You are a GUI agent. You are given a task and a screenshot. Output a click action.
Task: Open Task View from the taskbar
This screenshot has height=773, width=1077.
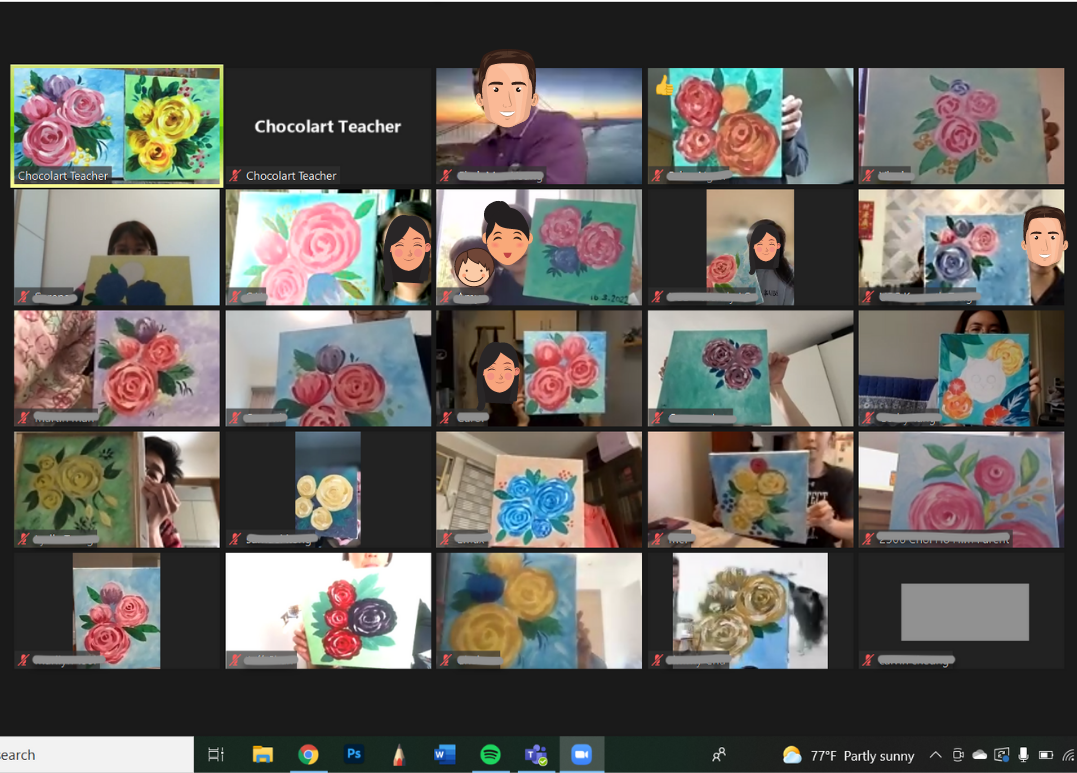point(216,755)
